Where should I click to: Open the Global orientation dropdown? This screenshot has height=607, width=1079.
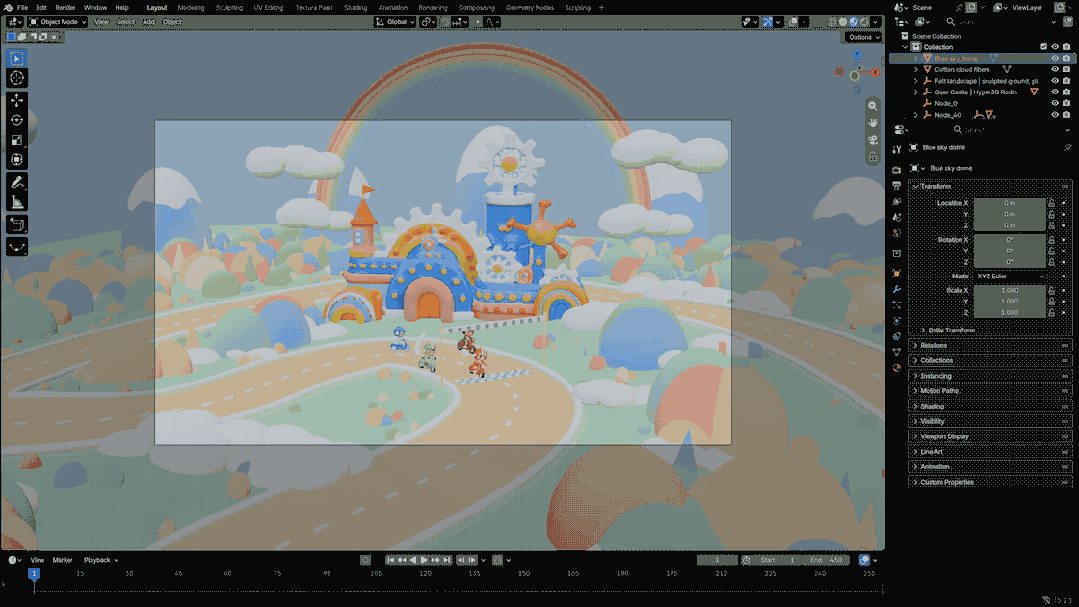coord(395,22)
